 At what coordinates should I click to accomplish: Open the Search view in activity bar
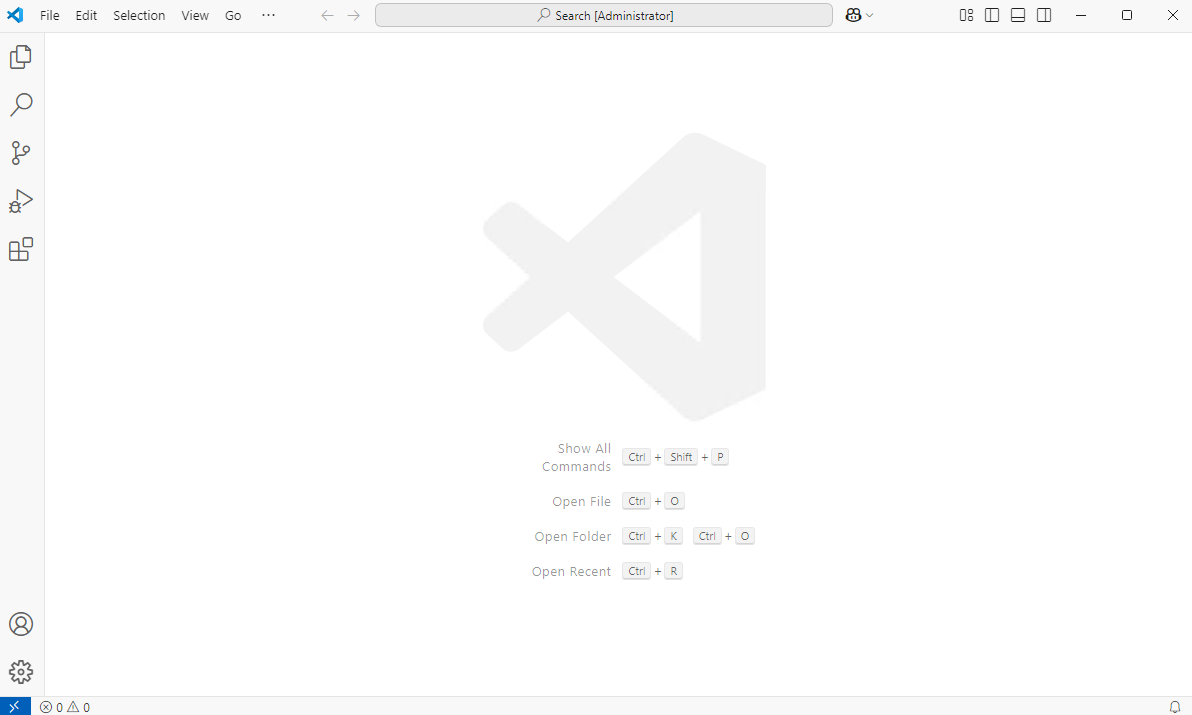click(21, 105)
